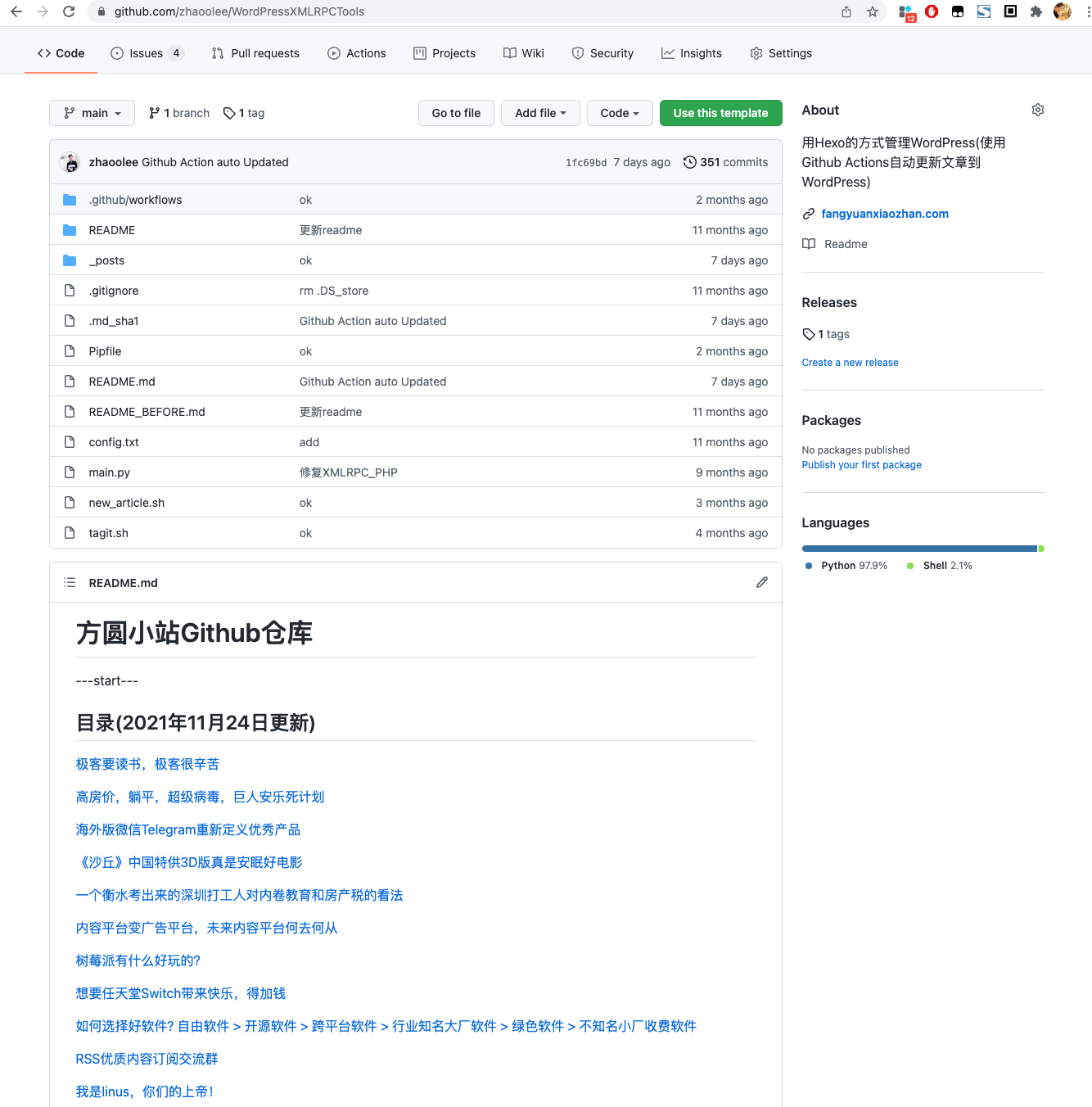Open commit hash 1fc69bd
Screen dimensions: 1092x1107
click(586, 163)
